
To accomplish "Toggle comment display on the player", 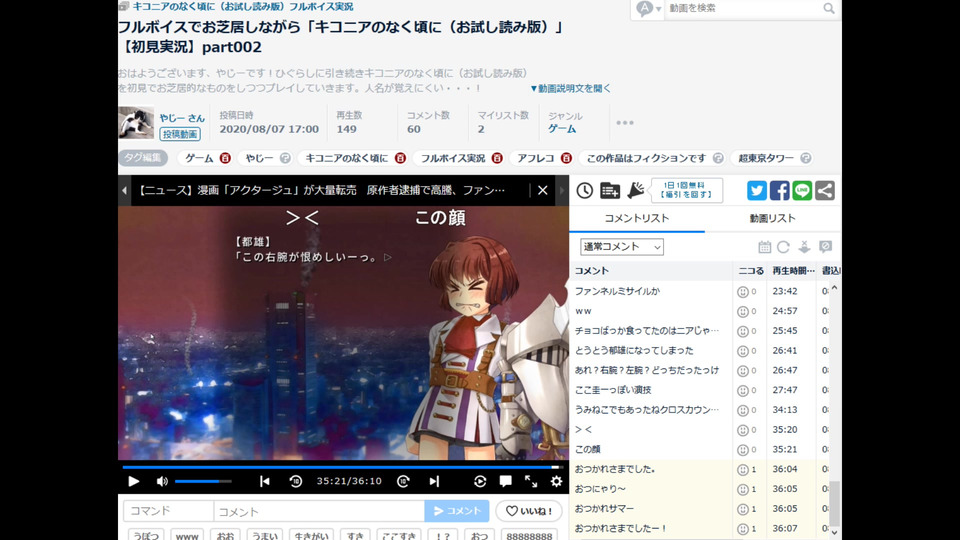I will coord(505,481).
